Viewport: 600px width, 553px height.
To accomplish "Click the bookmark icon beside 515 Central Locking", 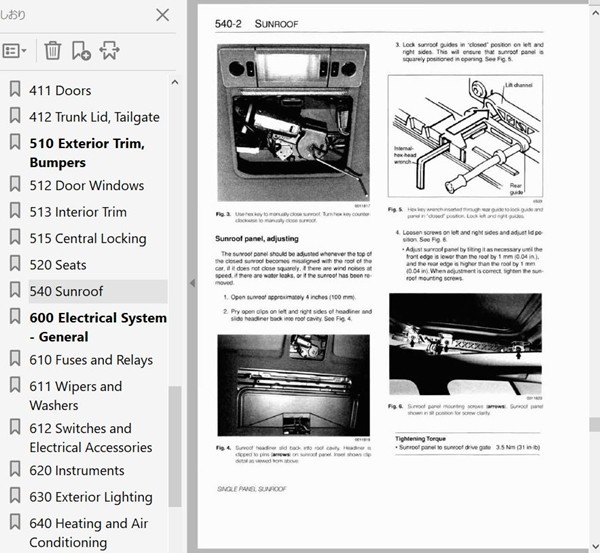I will [15, 237].
